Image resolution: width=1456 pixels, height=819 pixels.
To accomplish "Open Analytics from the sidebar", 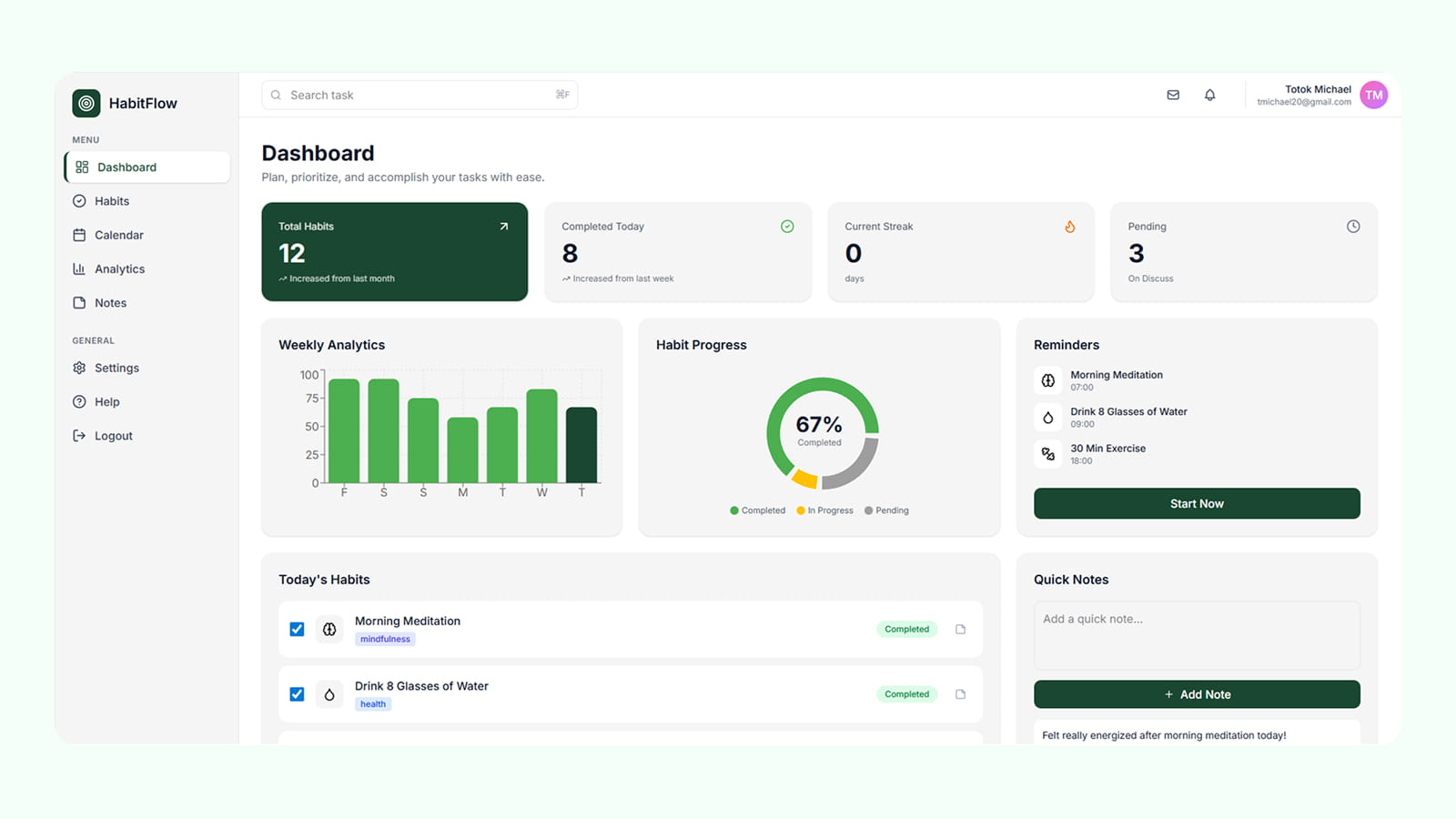I will [x=119, y=269].
